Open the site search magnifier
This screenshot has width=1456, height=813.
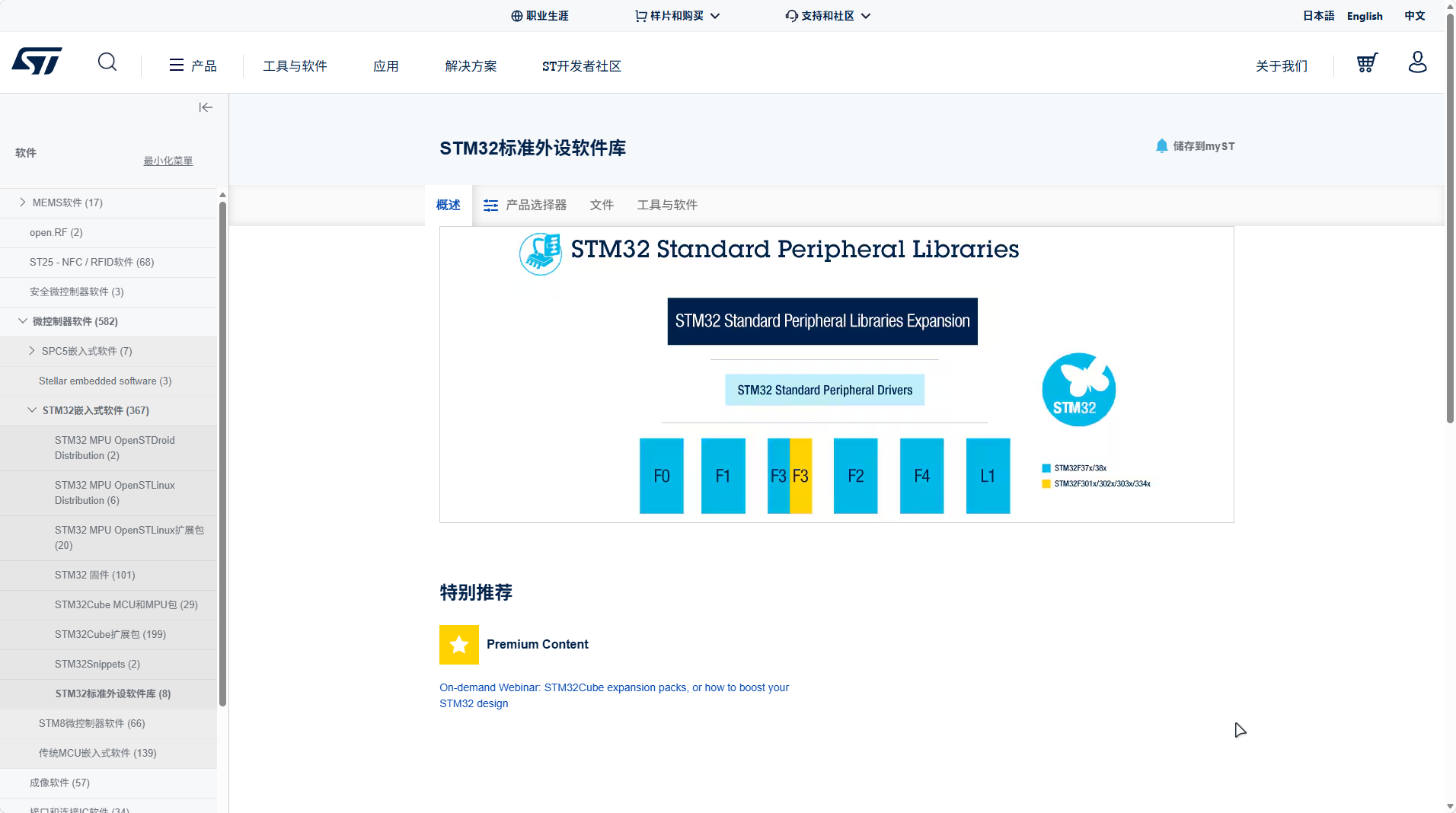107,62
